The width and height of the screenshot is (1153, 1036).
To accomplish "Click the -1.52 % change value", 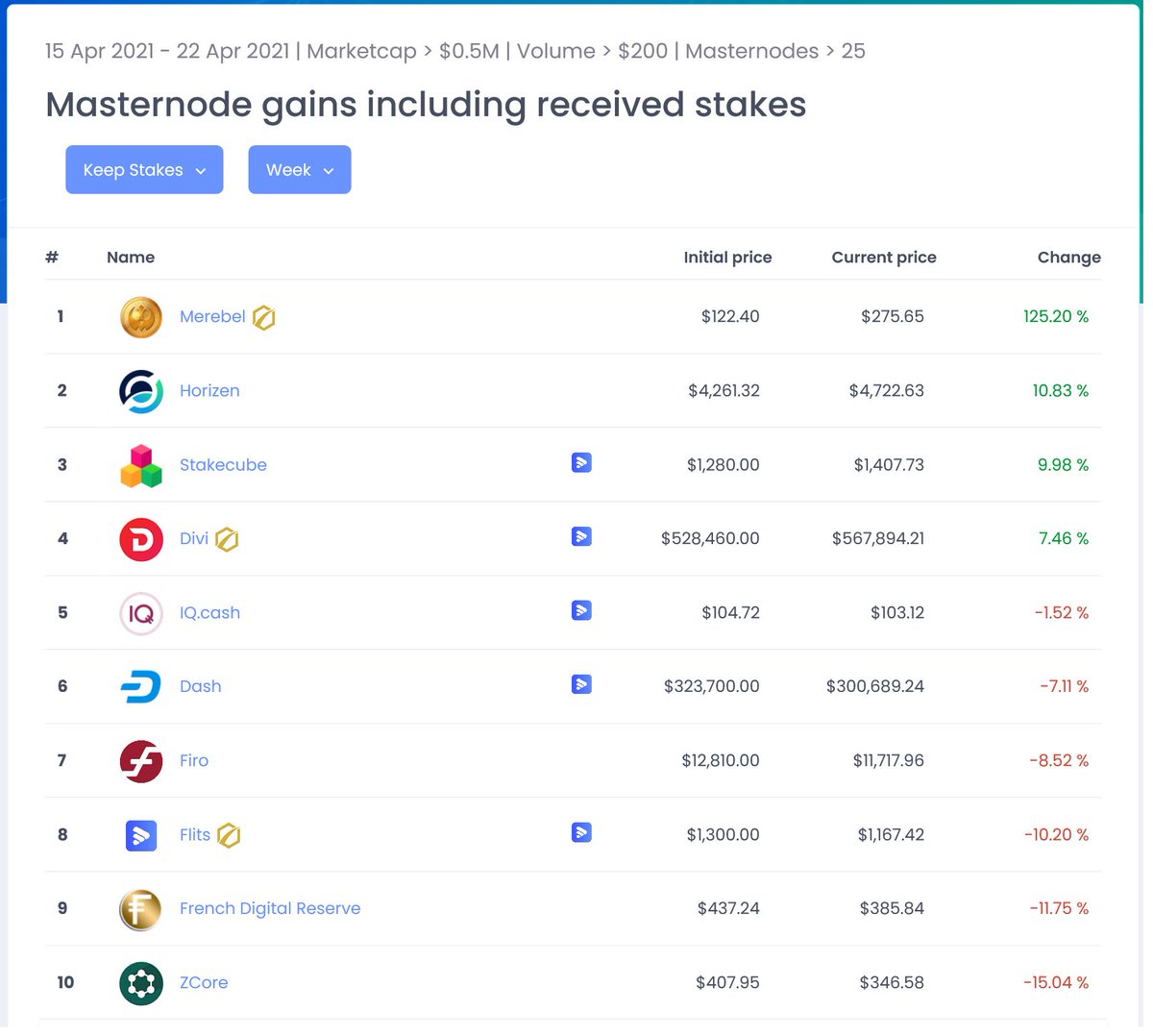I will pos(1062,613).
